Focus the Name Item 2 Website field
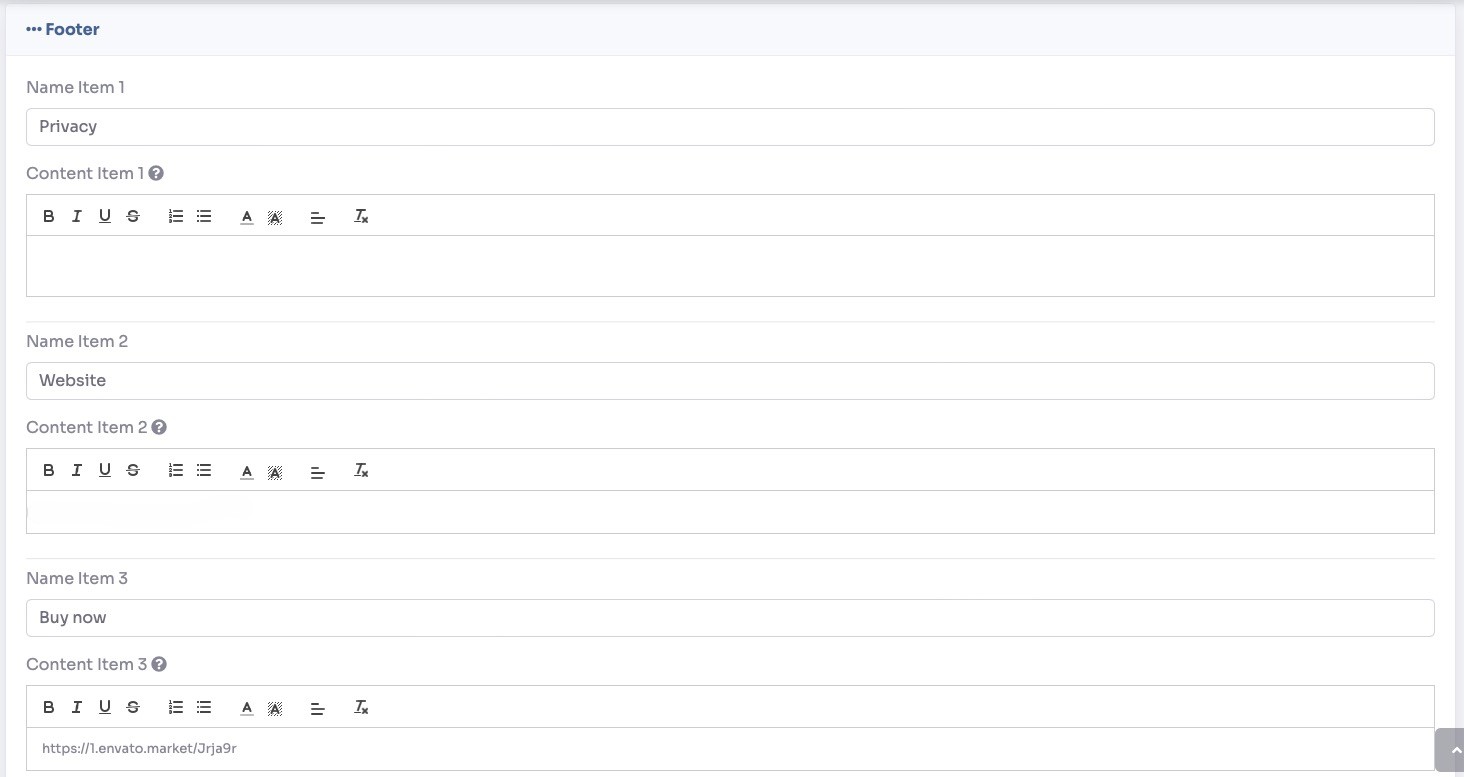The height and width of the screenshot is (777, 1464). coord(730,381)
